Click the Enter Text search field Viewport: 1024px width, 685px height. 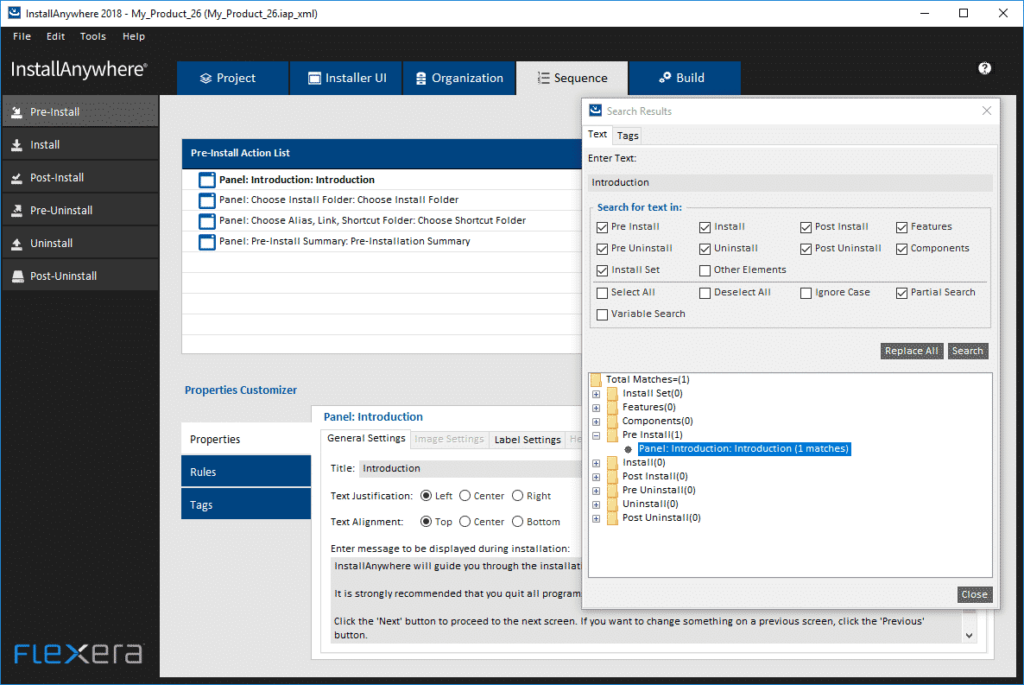(788, 183)
